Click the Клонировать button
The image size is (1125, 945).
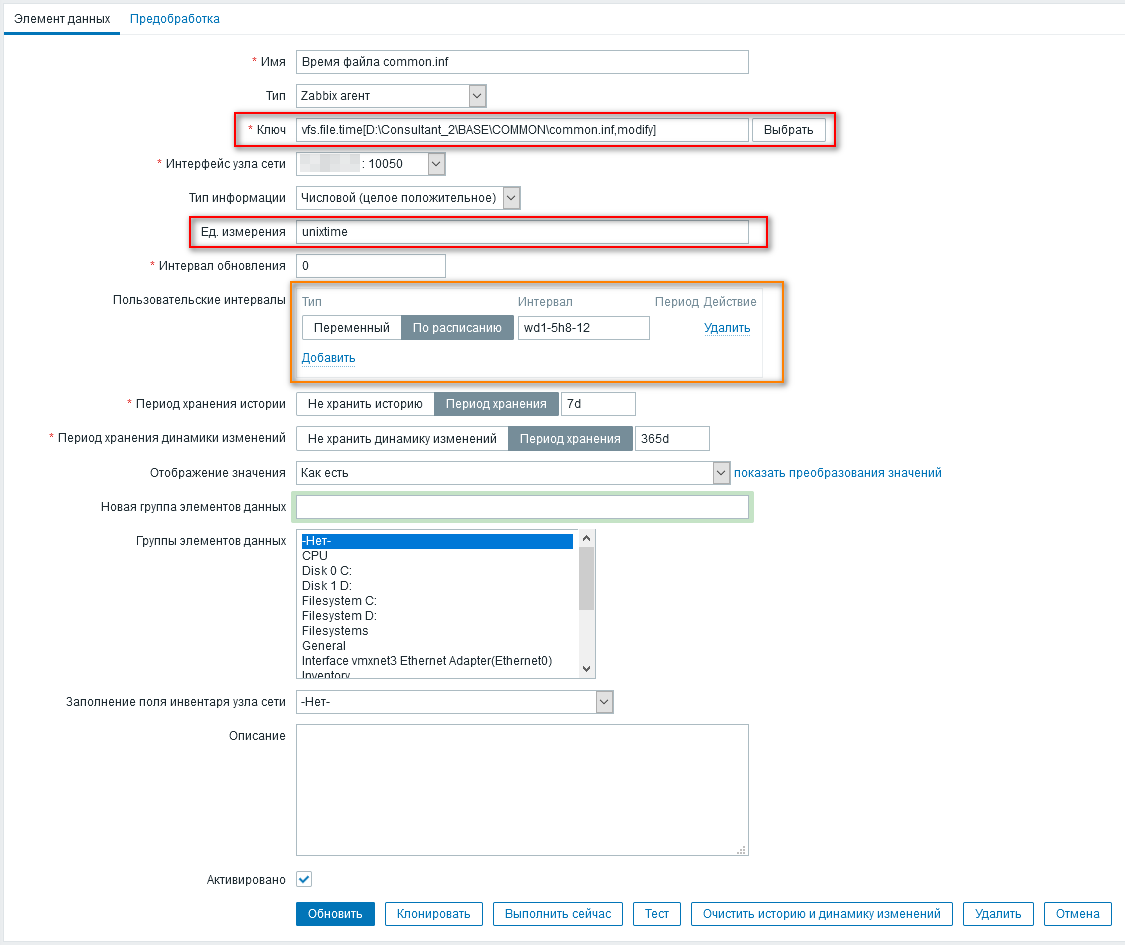433,913
